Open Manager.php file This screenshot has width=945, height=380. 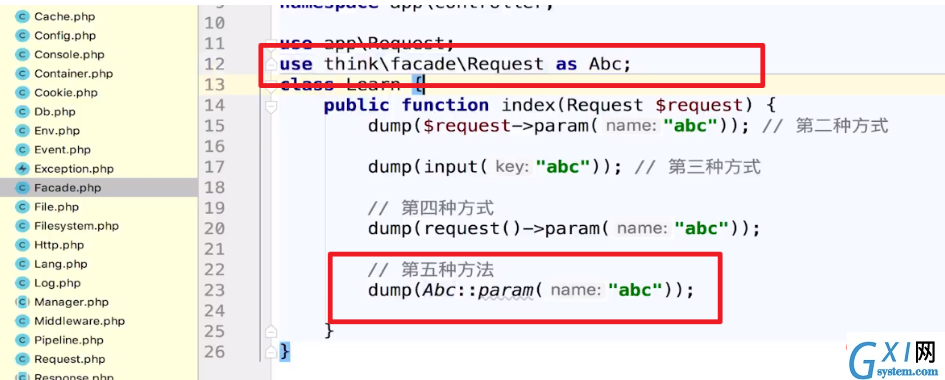point(71,302)
